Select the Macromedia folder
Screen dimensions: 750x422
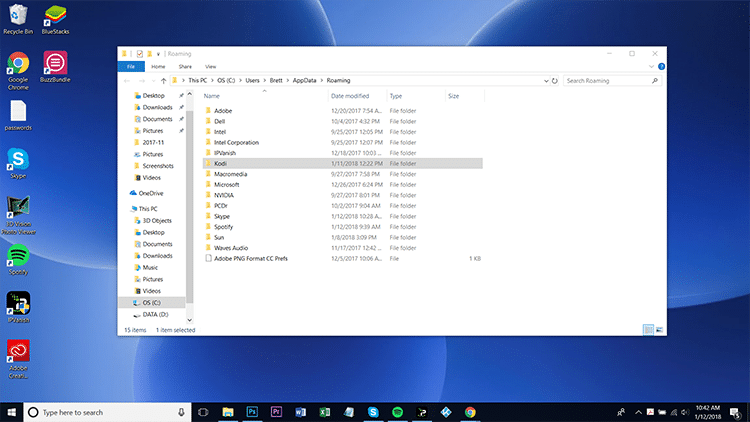[342, 174]
